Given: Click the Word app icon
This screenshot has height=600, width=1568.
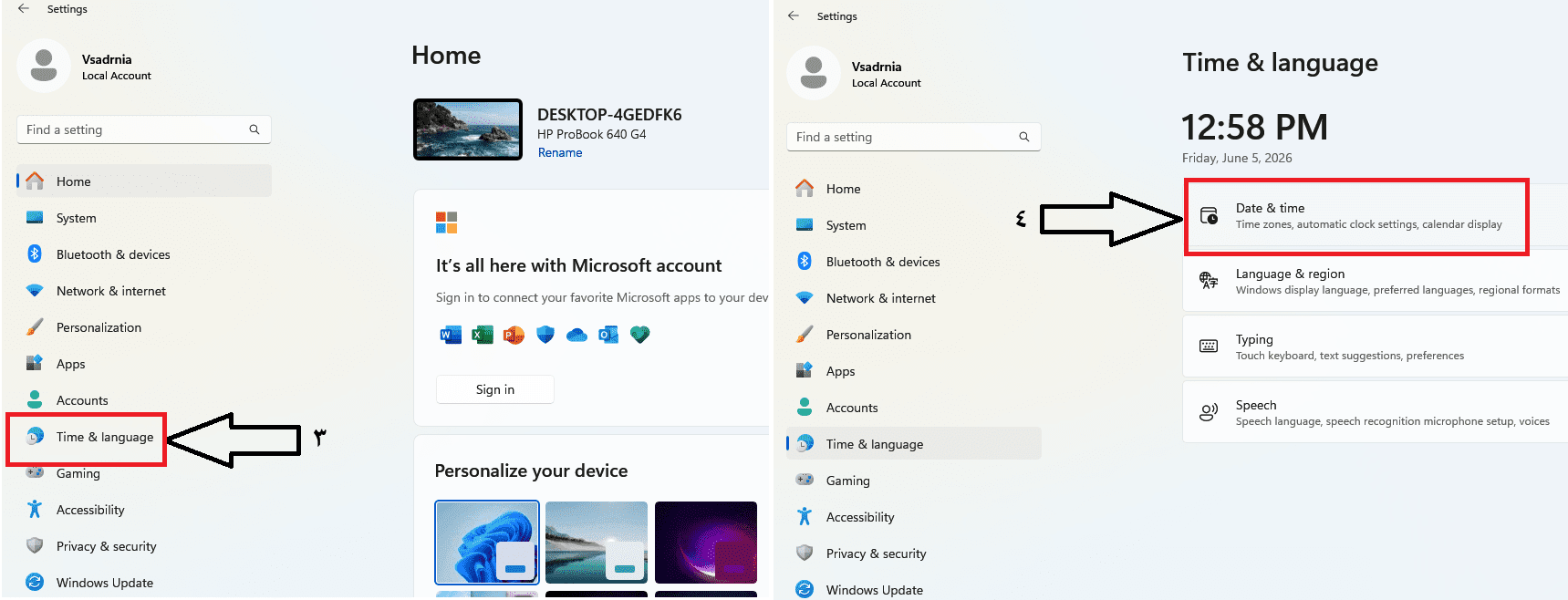Looking at the screenshot, I should click(450, 335).
